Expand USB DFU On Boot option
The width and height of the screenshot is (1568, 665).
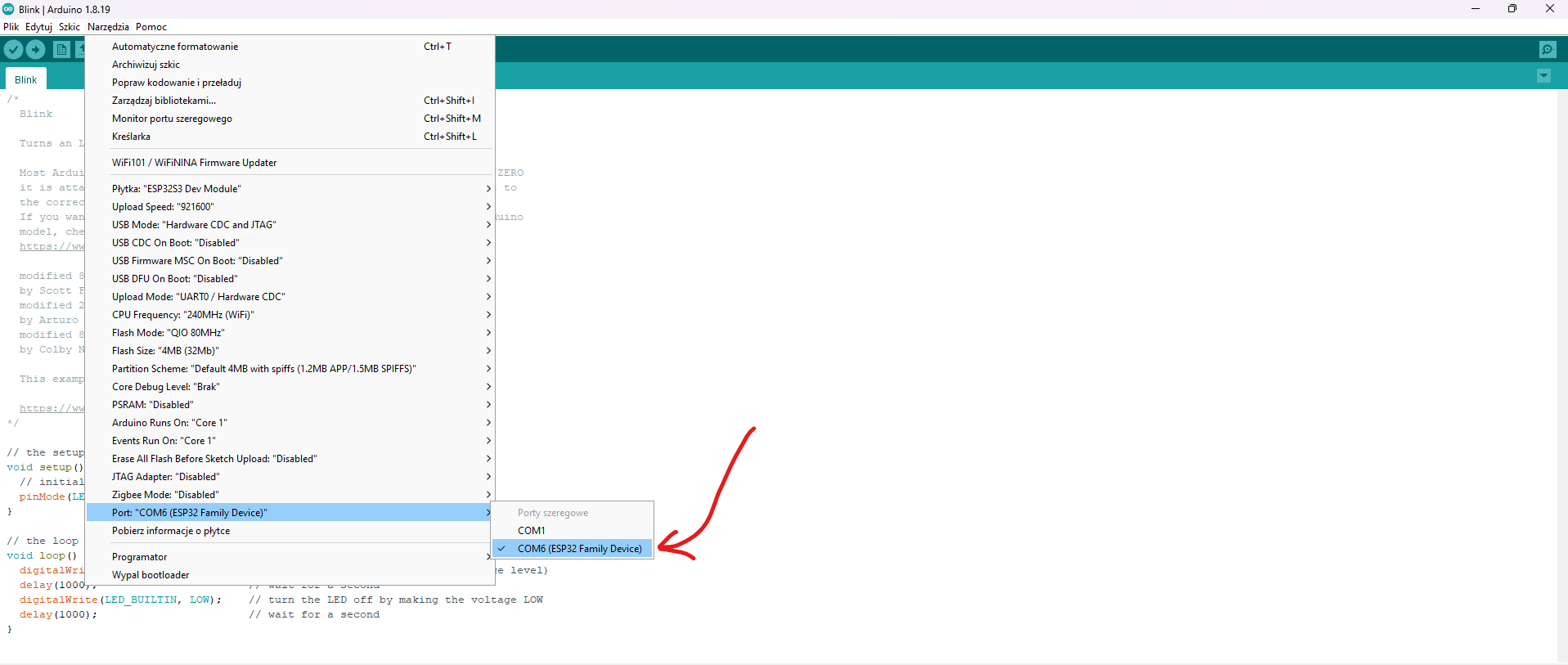pos(290,279)
